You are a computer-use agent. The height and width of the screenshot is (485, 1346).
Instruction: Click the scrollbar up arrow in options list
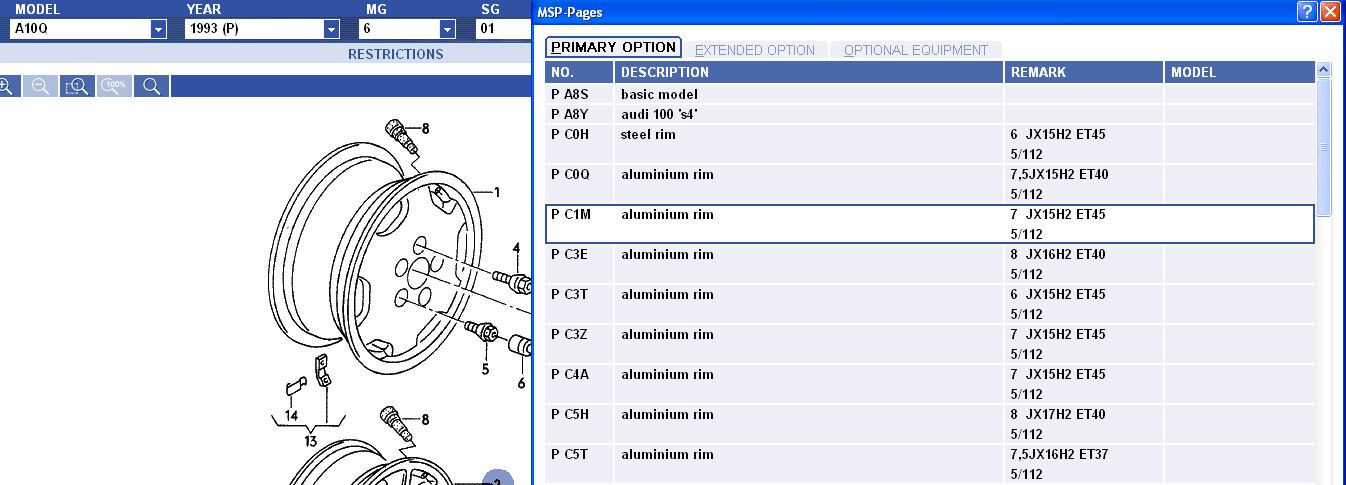(1324, 70)
